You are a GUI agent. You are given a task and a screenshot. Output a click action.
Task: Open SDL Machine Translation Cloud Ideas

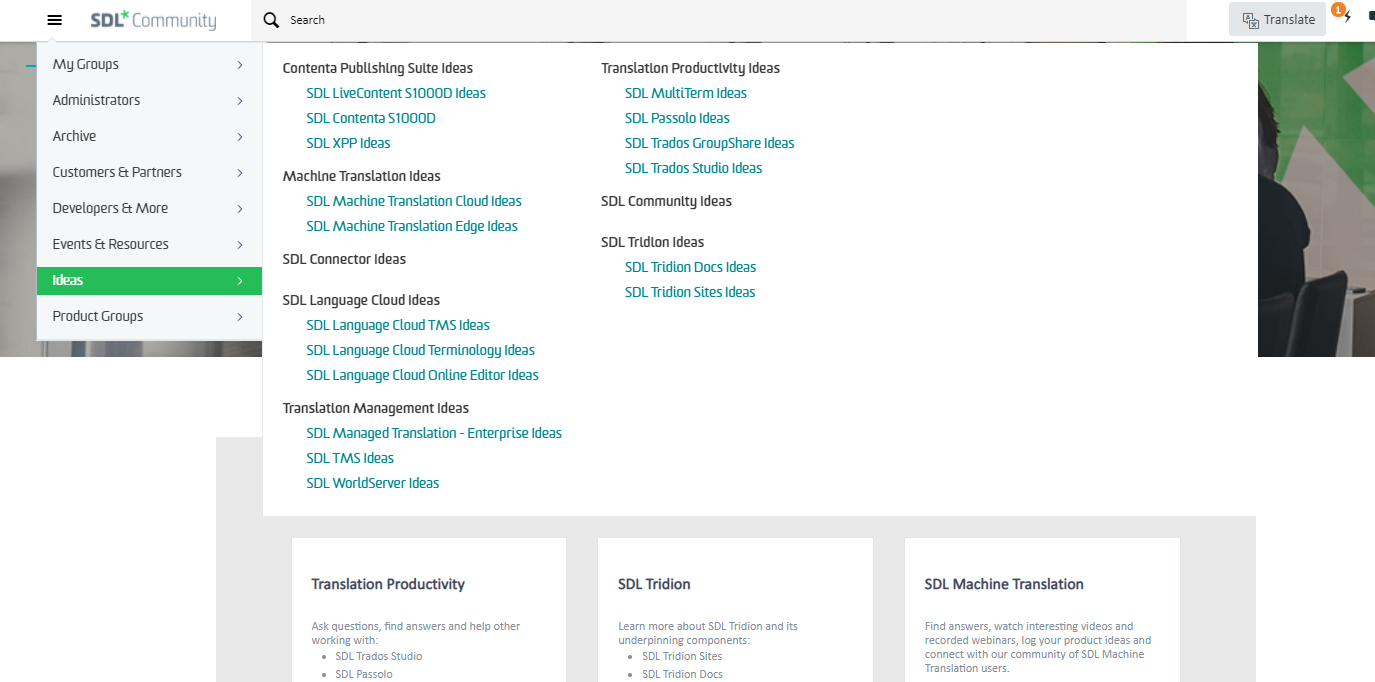pos(414,201)
